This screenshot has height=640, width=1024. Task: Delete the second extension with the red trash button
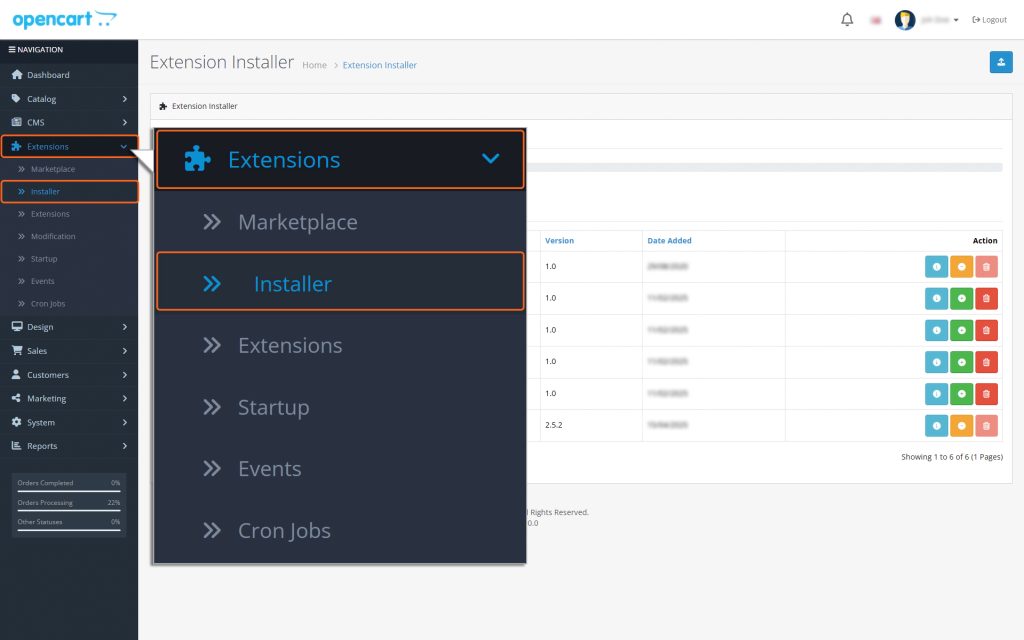(x=986, y=298)
